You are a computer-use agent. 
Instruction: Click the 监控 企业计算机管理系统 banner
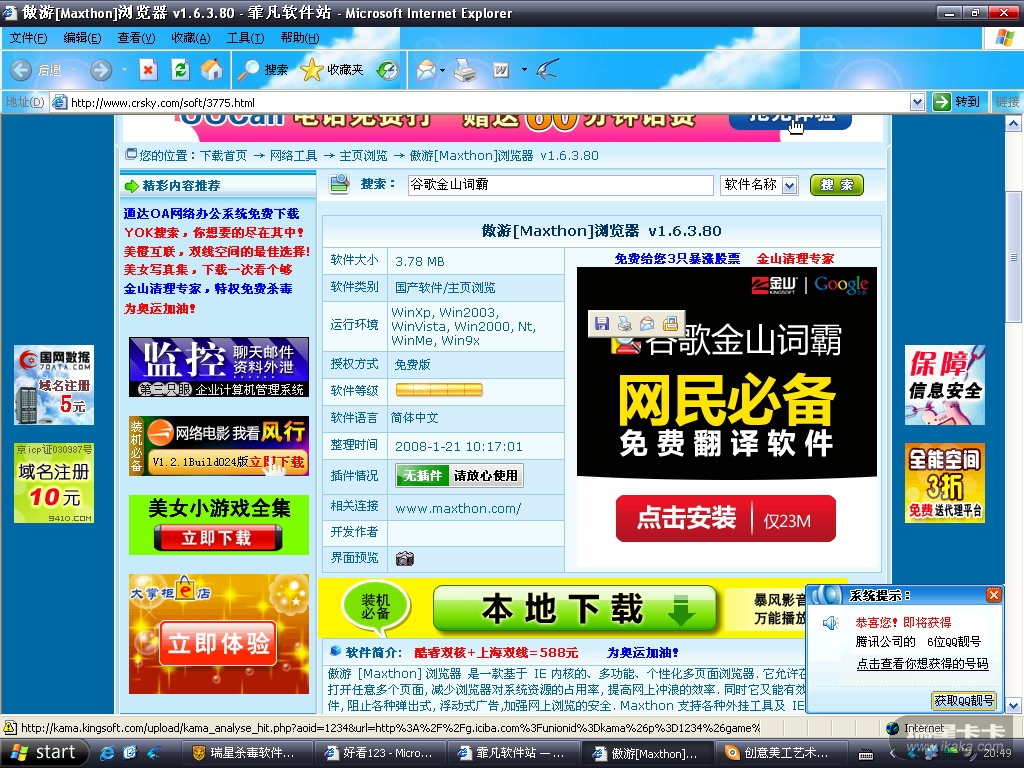[x=219, y=367]
